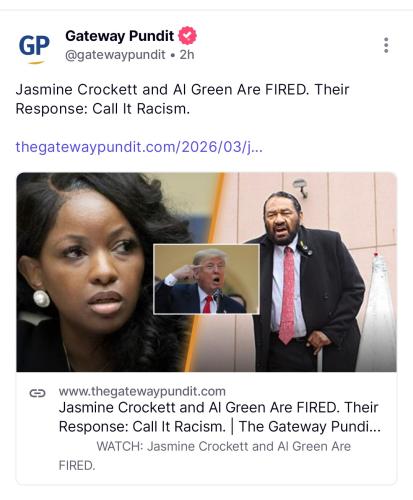Open the three-dot post options menu
This screenshot has height=500, width=413.
pos(386,45)
